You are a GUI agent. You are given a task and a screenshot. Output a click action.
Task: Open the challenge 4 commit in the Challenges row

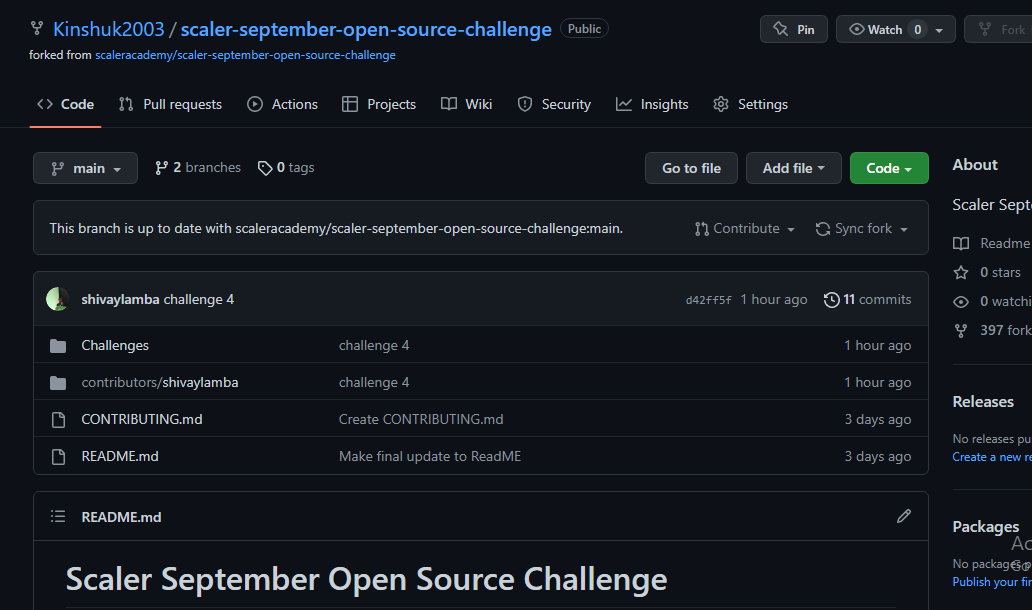coord(374,345)
